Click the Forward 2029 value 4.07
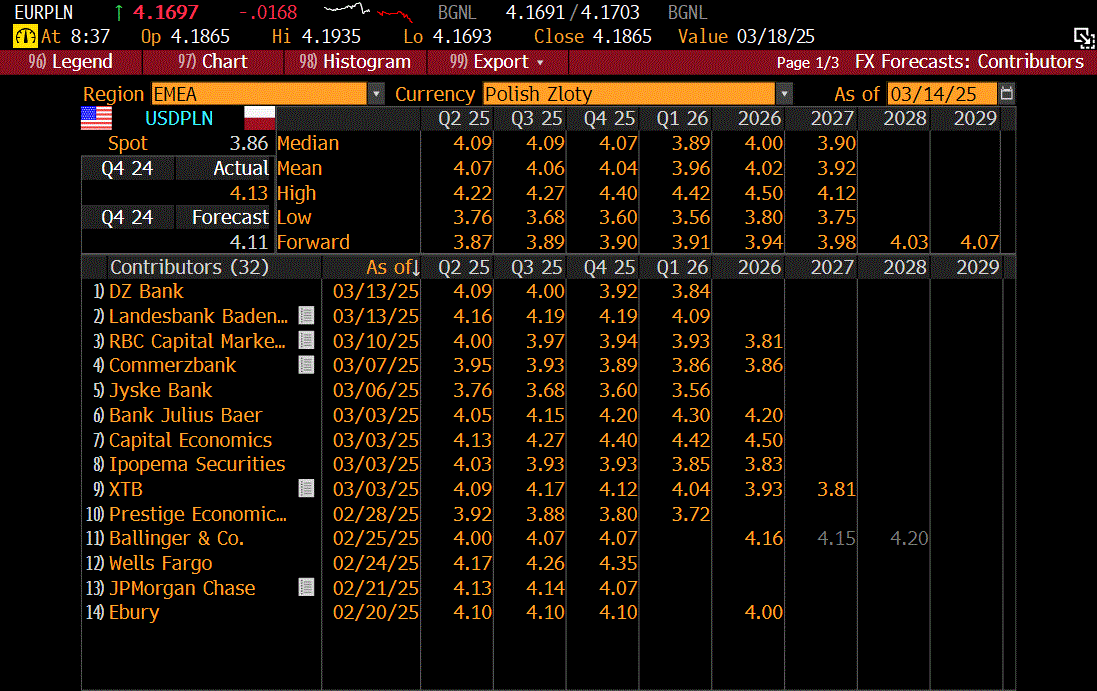Viewport: 1097px width, 691px height. (979, 242)
